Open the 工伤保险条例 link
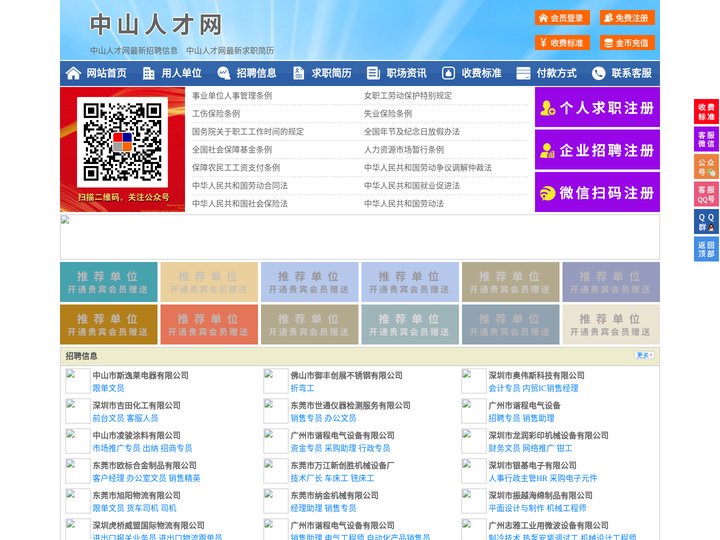720x540 pixels. 216,113
